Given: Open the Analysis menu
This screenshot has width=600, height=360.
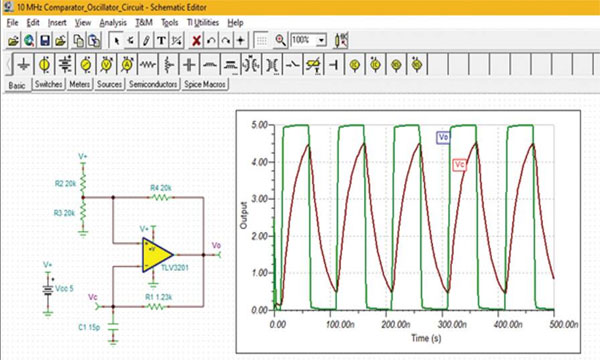Looking at the screenshot, I should pos(113,23).
